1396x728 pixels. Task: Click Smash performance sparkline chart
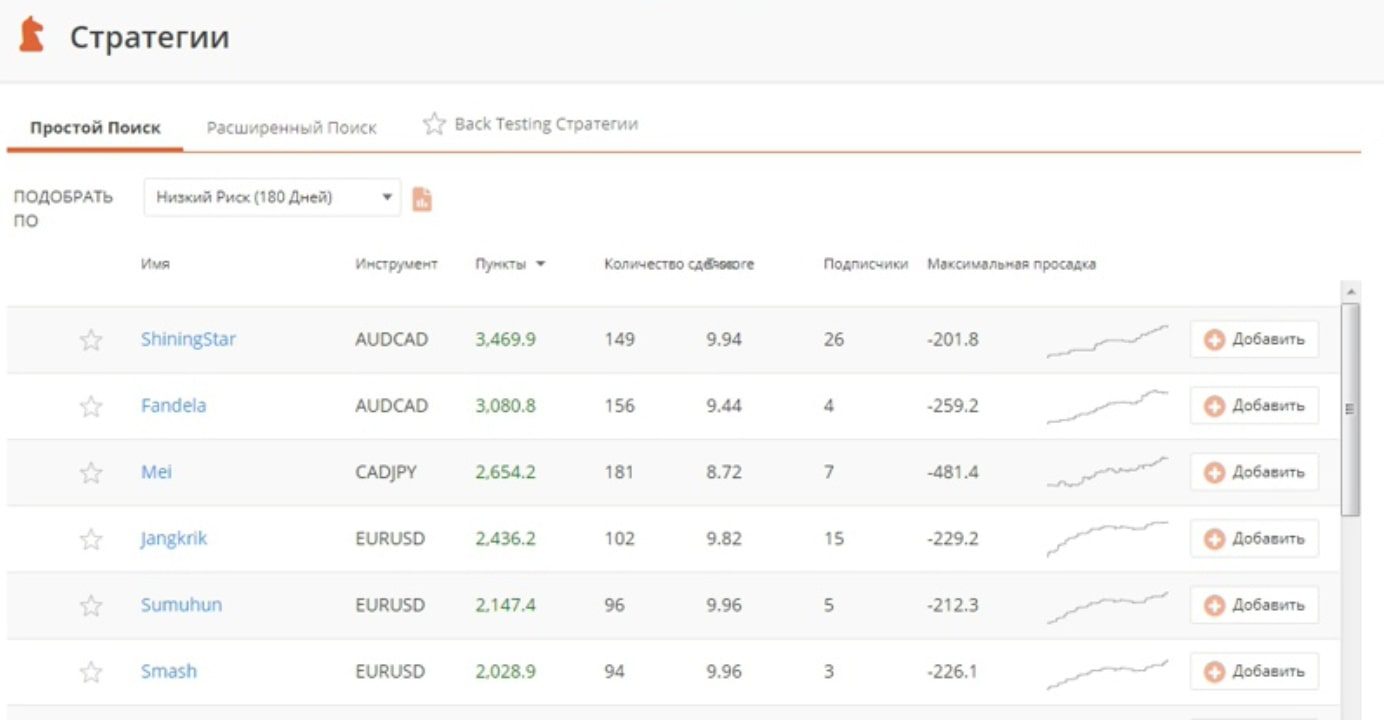point(1107,672)
